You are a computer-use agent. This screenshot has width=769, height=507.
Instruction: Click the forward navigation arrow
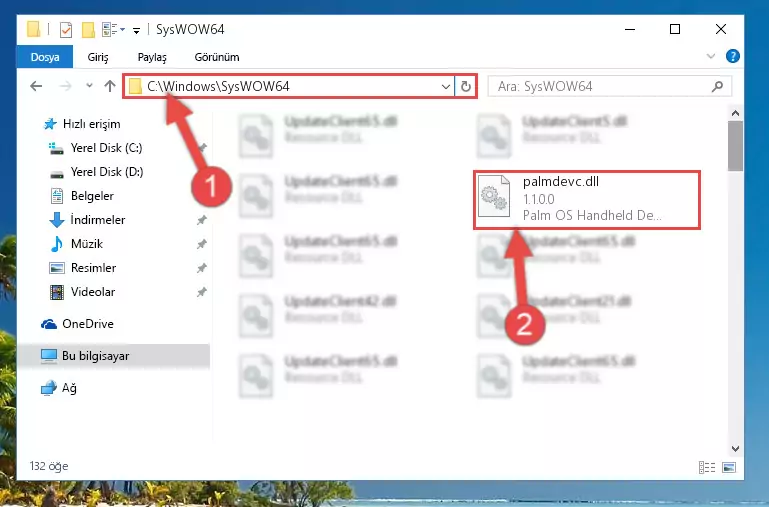[65, 86]
